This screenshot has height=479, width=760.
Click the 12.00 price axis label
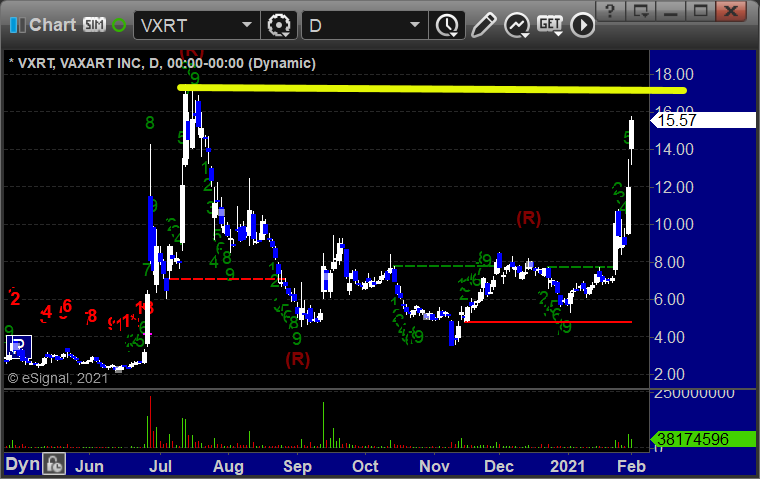pos(674,187)
